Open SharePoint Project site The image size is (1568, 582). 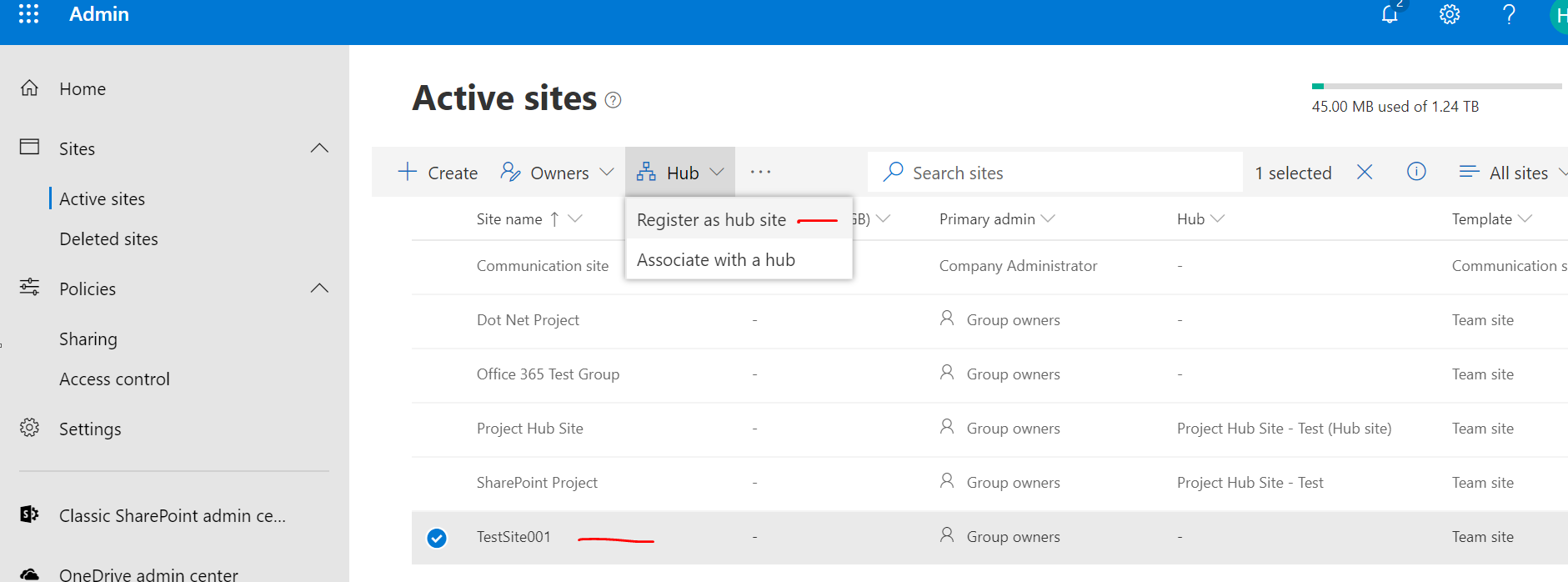[x=537, y=482]
